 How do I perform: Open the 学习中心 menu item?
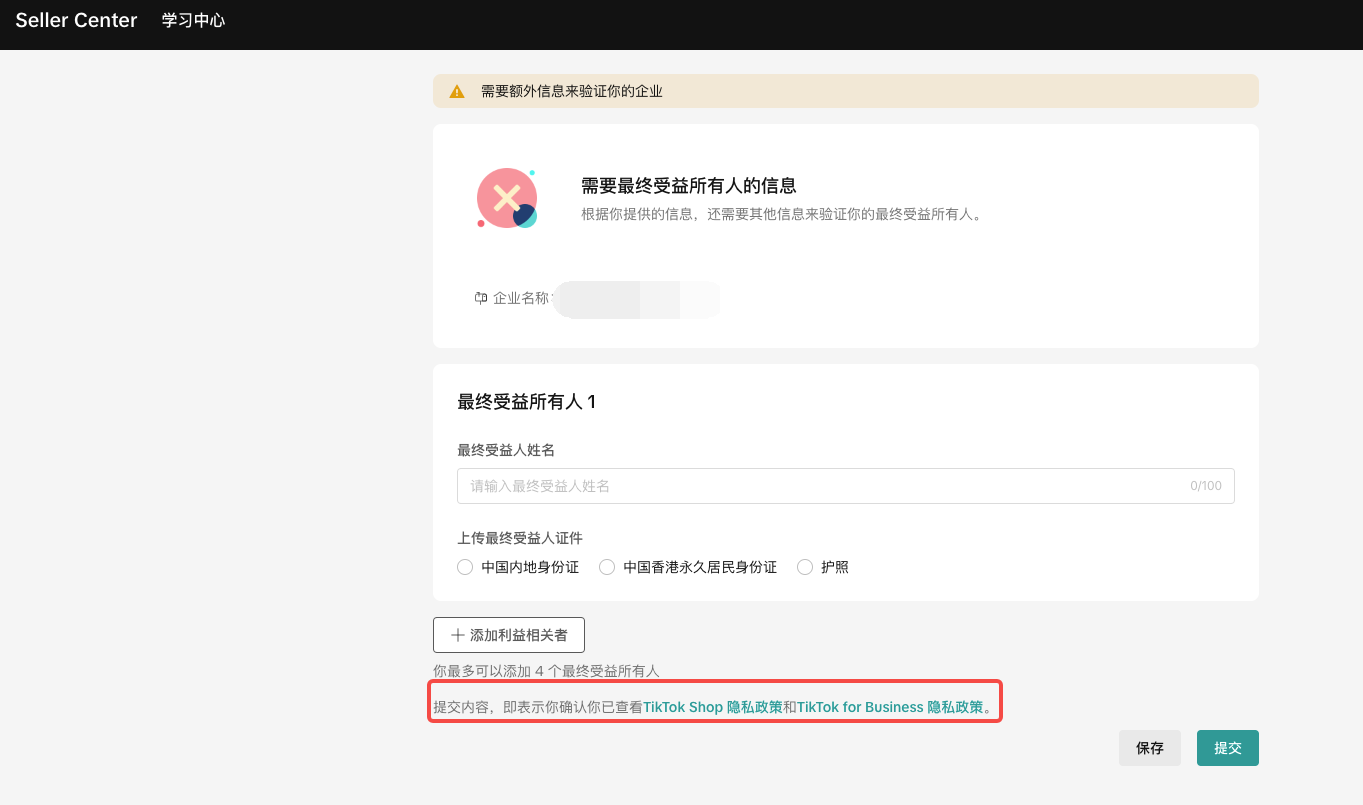pos(193,20)
